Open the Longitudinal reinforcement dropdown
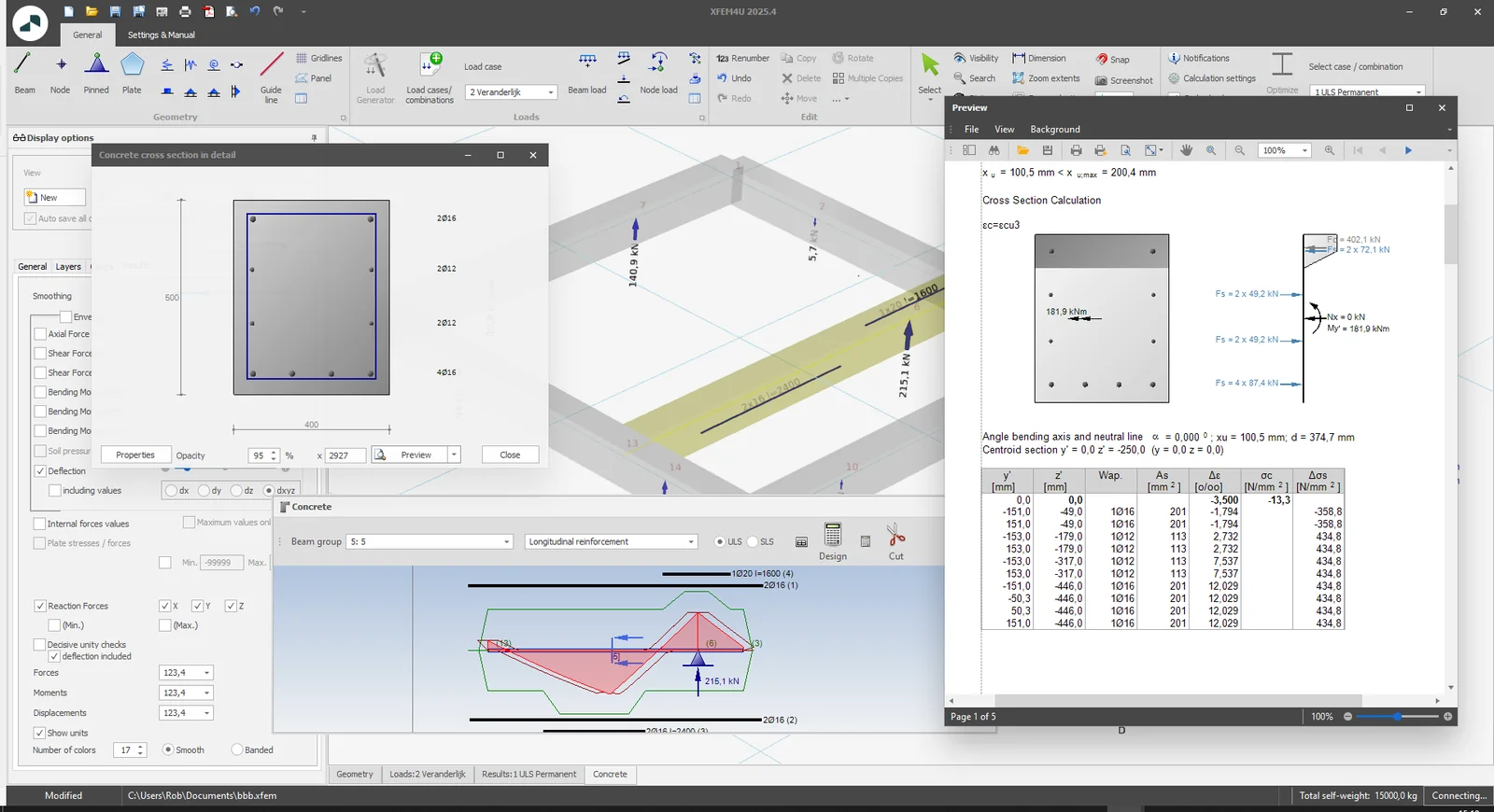Viewport: 1494px width, 812px height. point(611,541)
